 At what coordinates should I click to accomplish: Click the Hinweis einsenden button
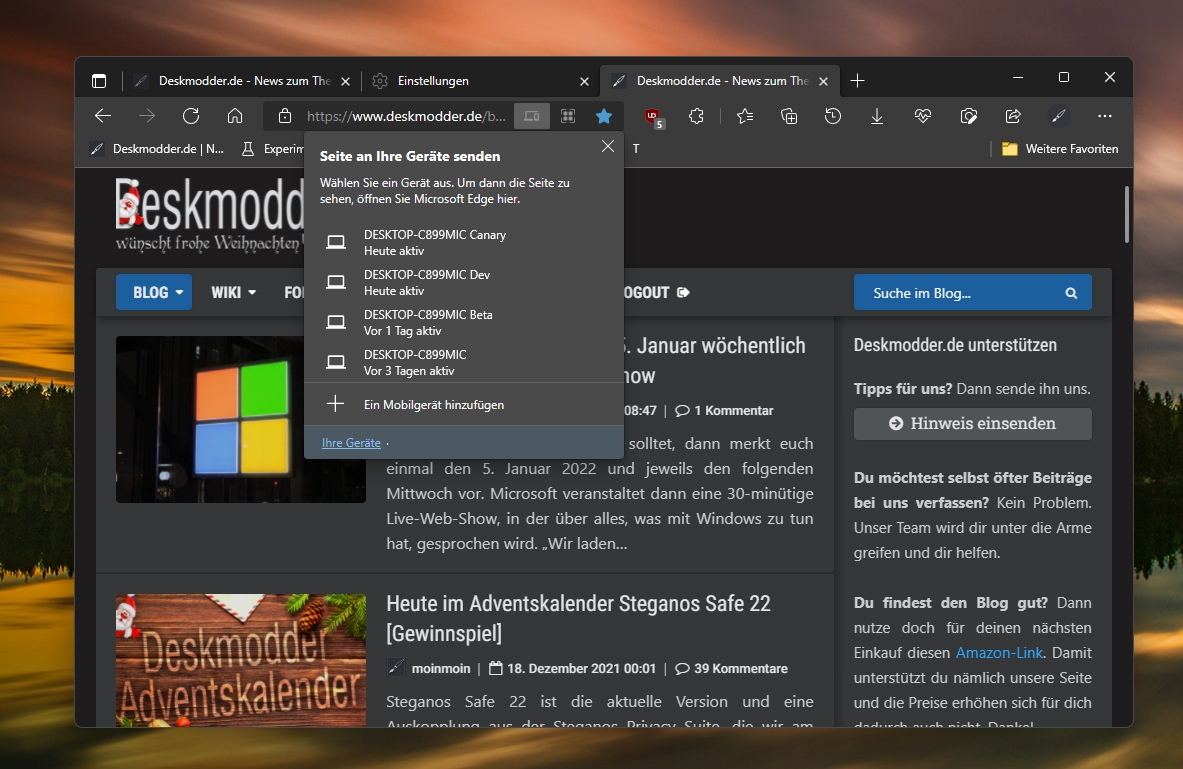pos(973,423)
